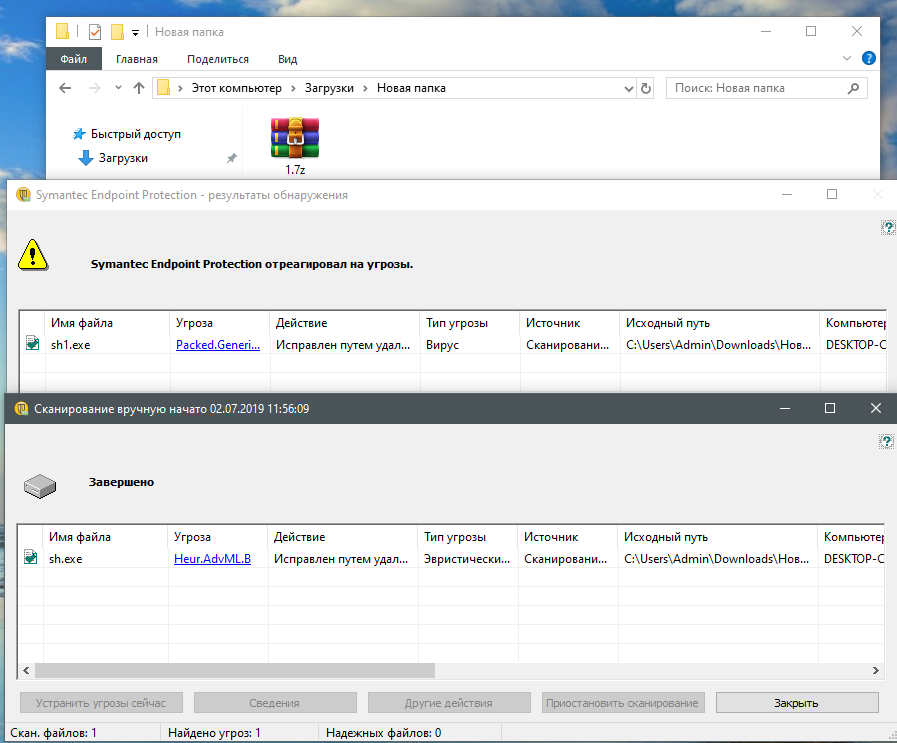
Task: Select the sh1.exe file name cell
Action: pos(70,345)
